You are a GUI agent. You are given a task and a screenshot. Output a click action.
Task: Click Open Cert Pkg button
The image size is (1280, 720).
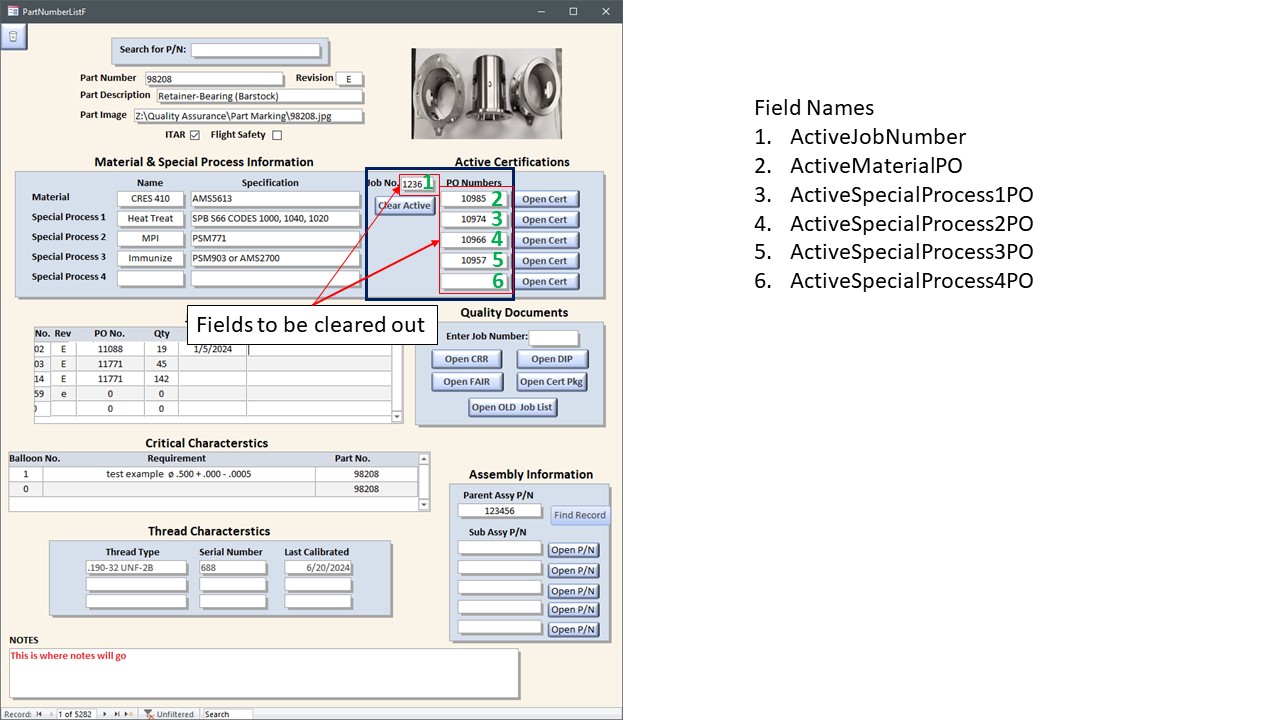[552, 381]
